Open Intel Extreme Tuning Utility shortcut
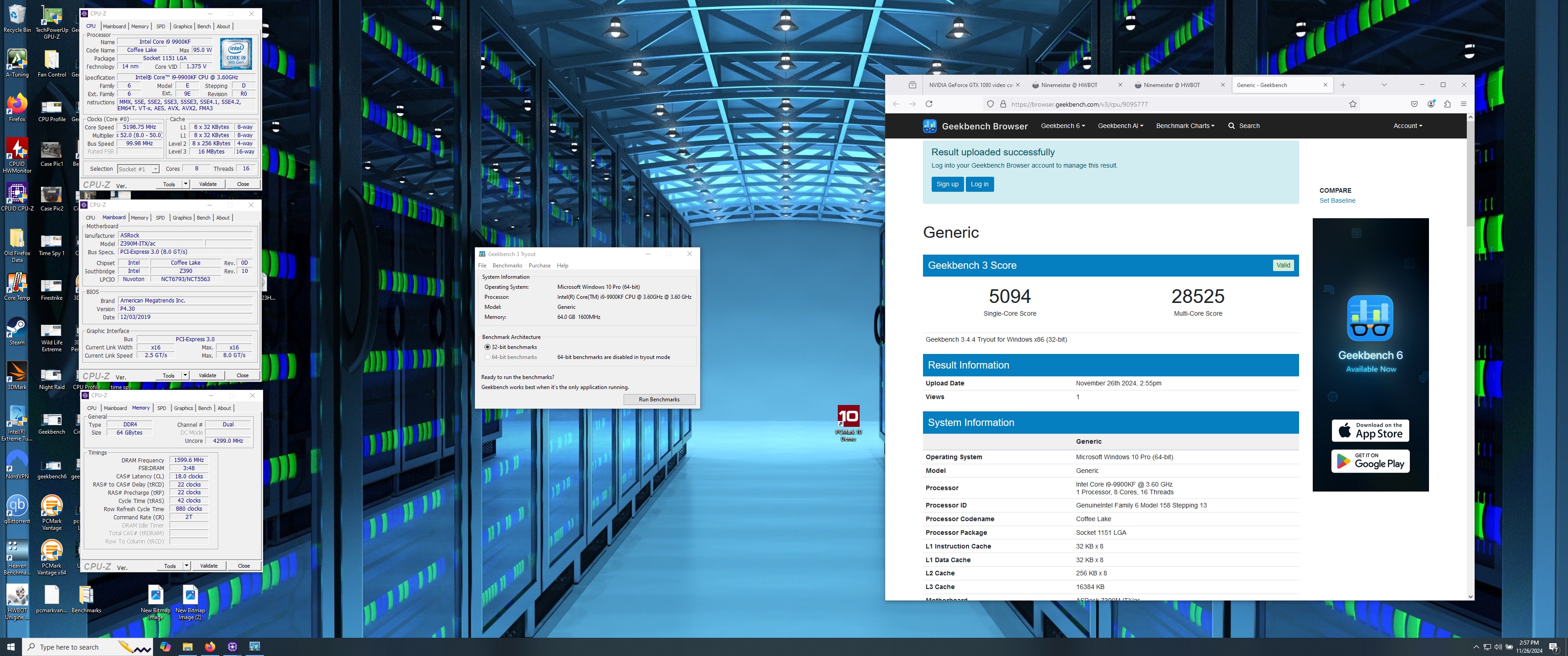This screenshot has height=656, width=1568. 17,424
